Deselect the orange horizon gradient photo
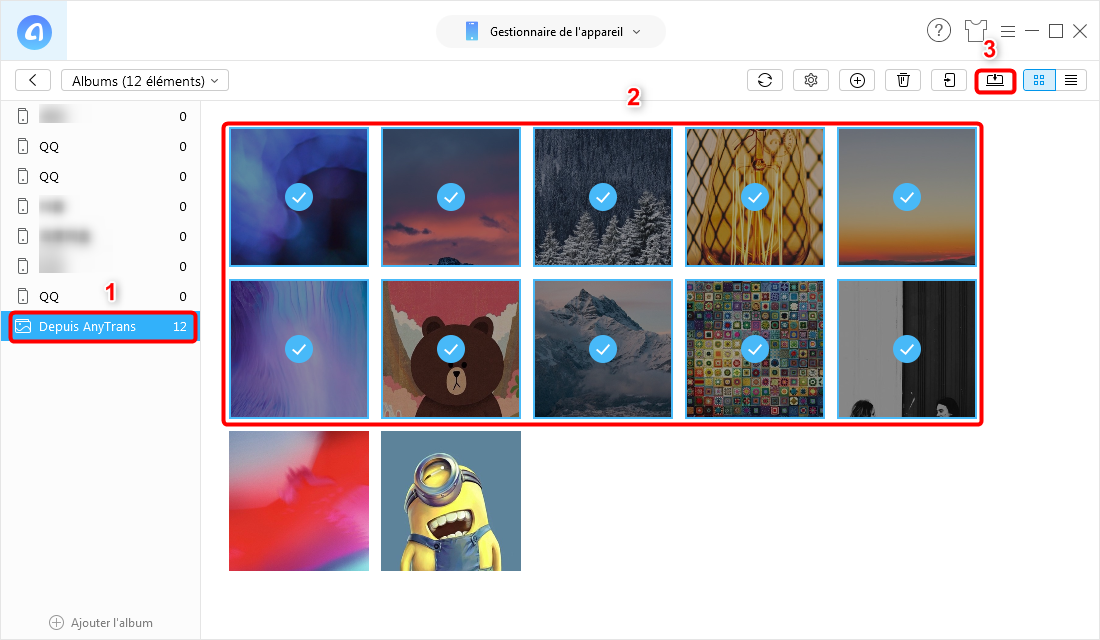Viewport: 1100px width, 640px height. click(907, 196)
